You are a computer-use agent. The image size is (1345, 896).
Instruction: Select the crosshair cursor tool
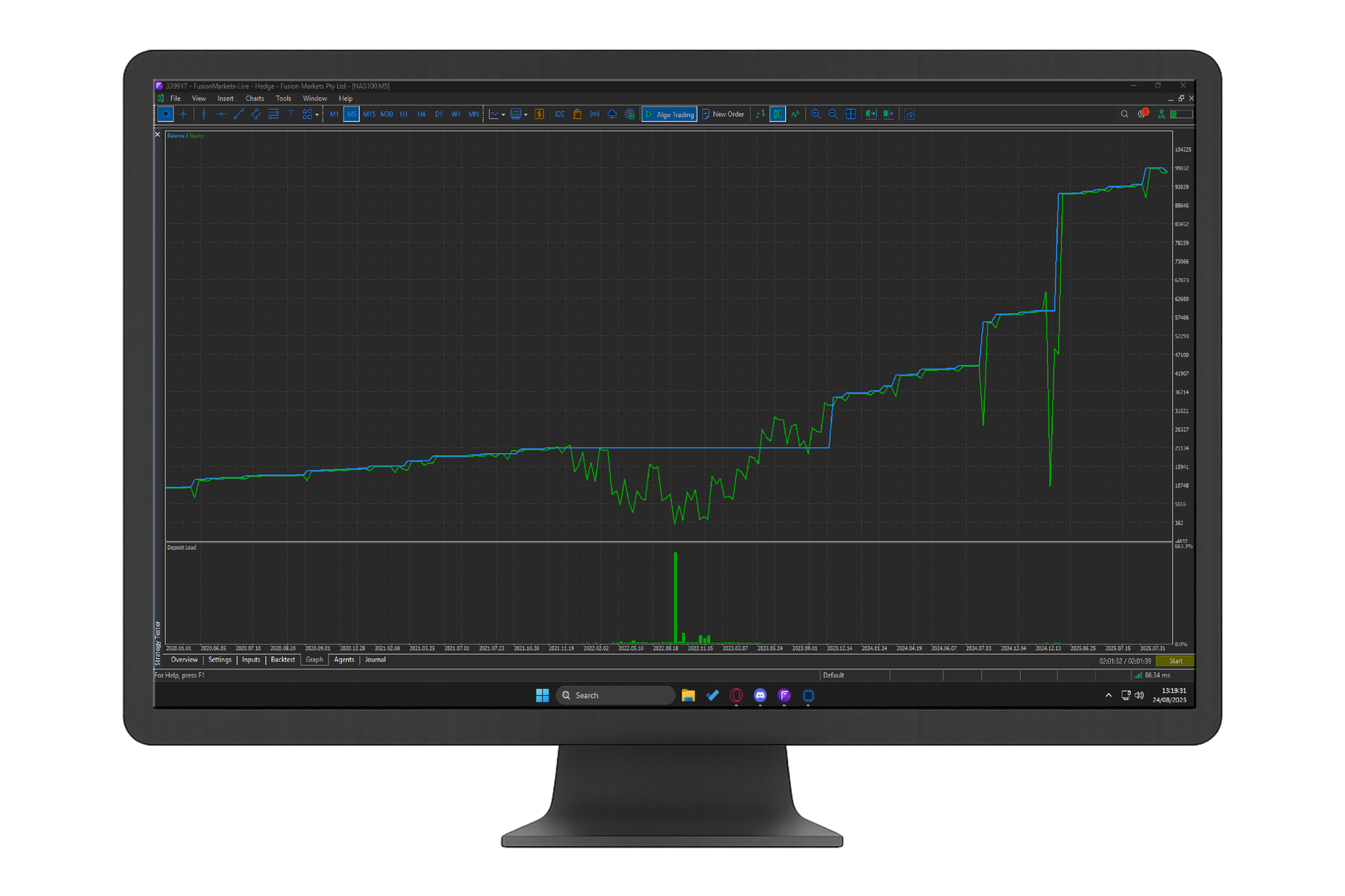point(183,115)
